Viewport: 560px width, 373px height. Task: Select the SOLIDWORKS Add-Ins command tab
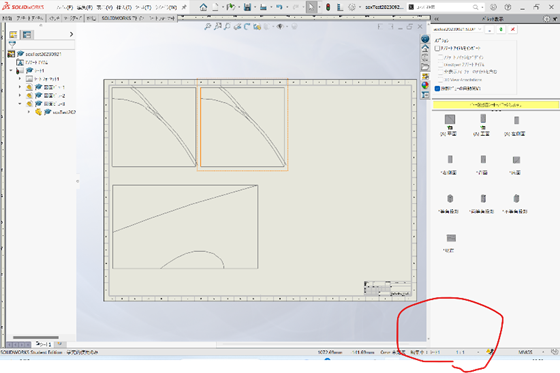(x=122, y=18)
